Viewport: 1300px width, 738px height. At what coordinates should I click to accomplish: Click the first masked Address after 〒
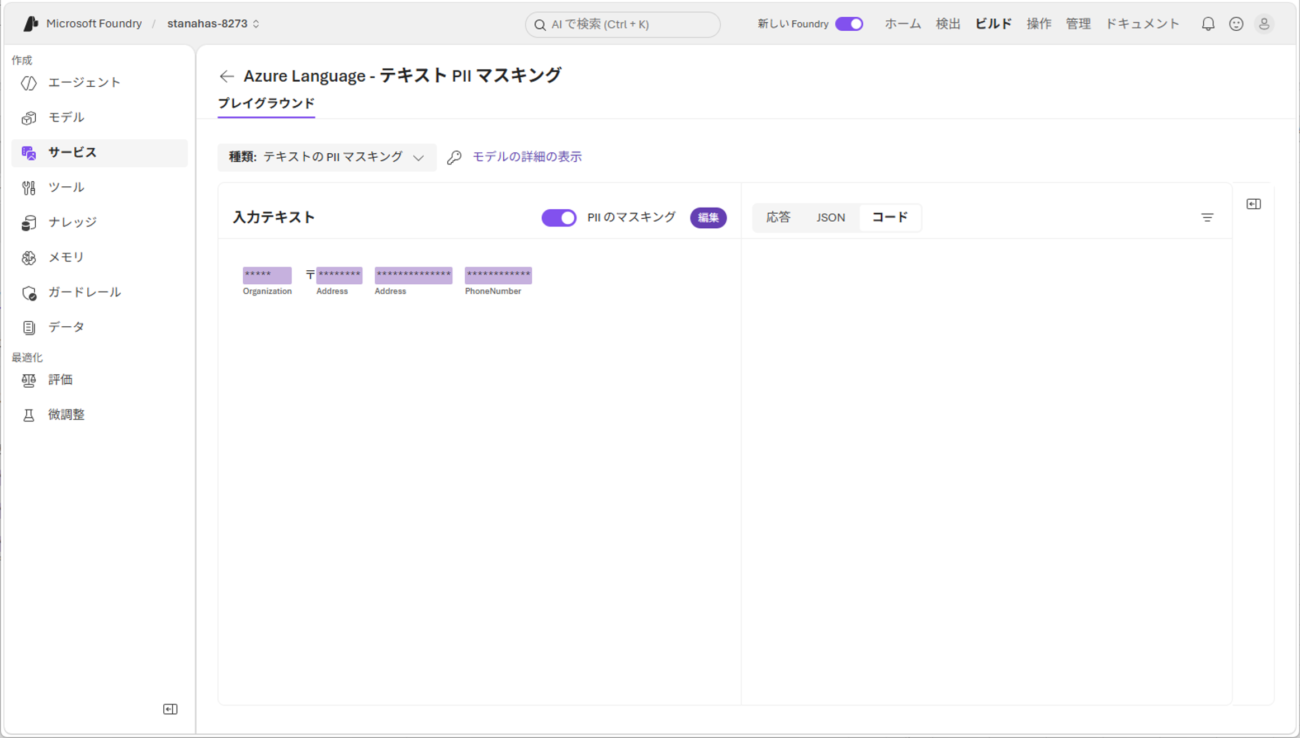pyautogui.click(x=339, y=275)
